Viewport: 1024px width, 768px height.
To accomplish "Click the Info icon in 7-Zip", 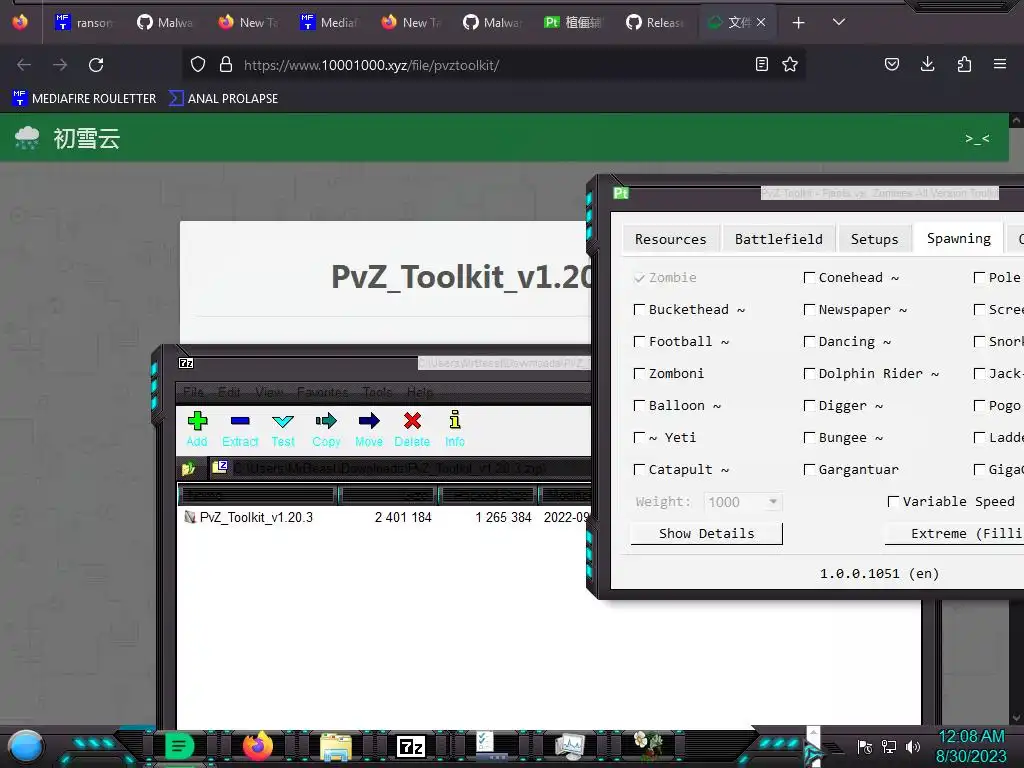I will [455, 429].
